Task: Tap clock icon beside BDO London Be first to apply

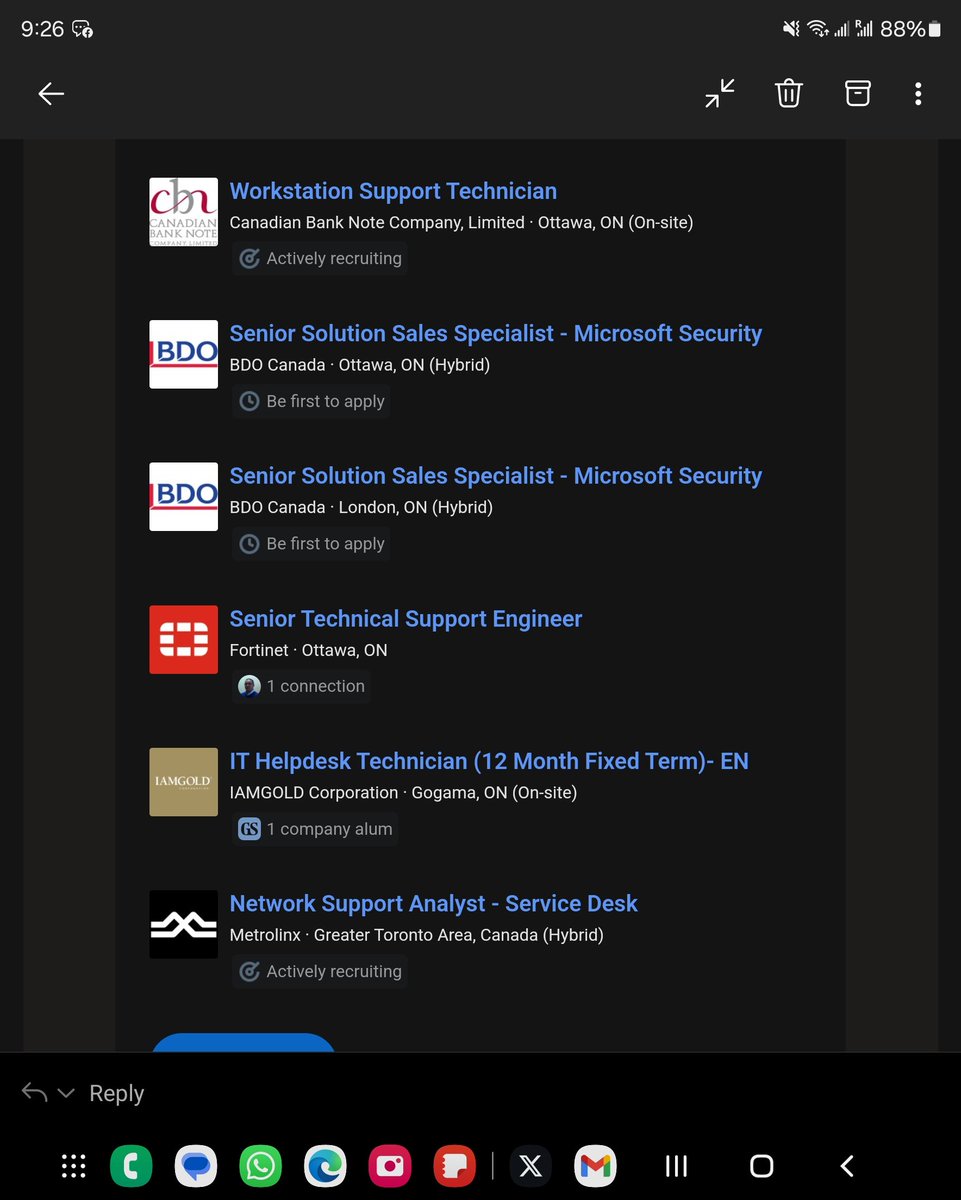Action: (249, 544)
